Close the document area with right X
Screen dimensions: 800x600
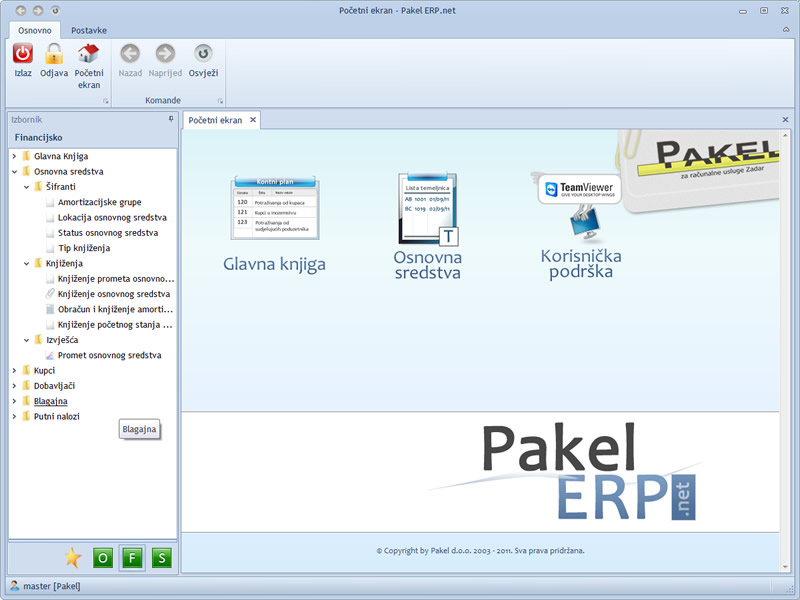tap(785, 119)
